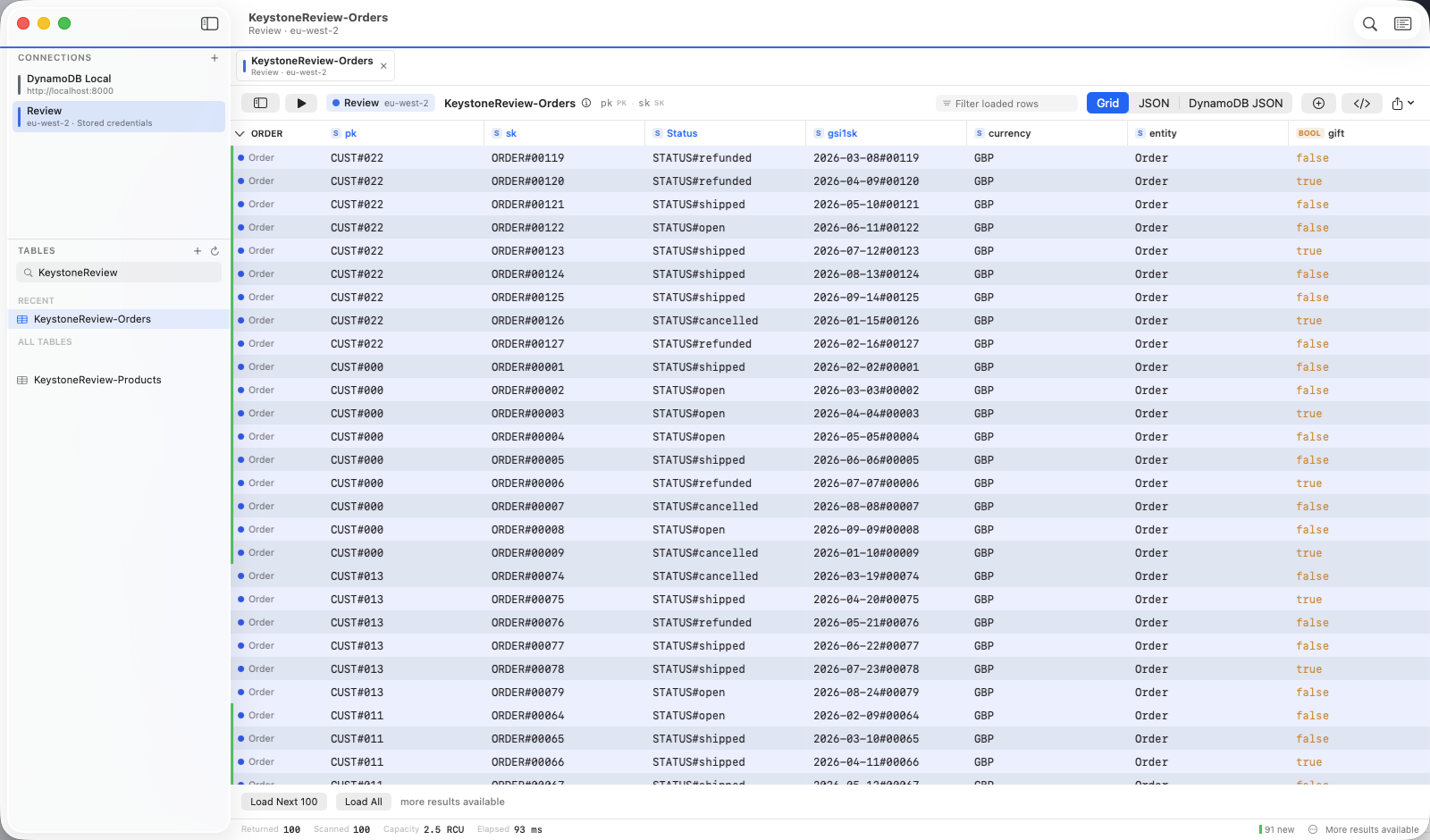Select the DynamoDB Local connection
Image resolution: width=1430 pixels, height=840 pixels.
(119, 85)
